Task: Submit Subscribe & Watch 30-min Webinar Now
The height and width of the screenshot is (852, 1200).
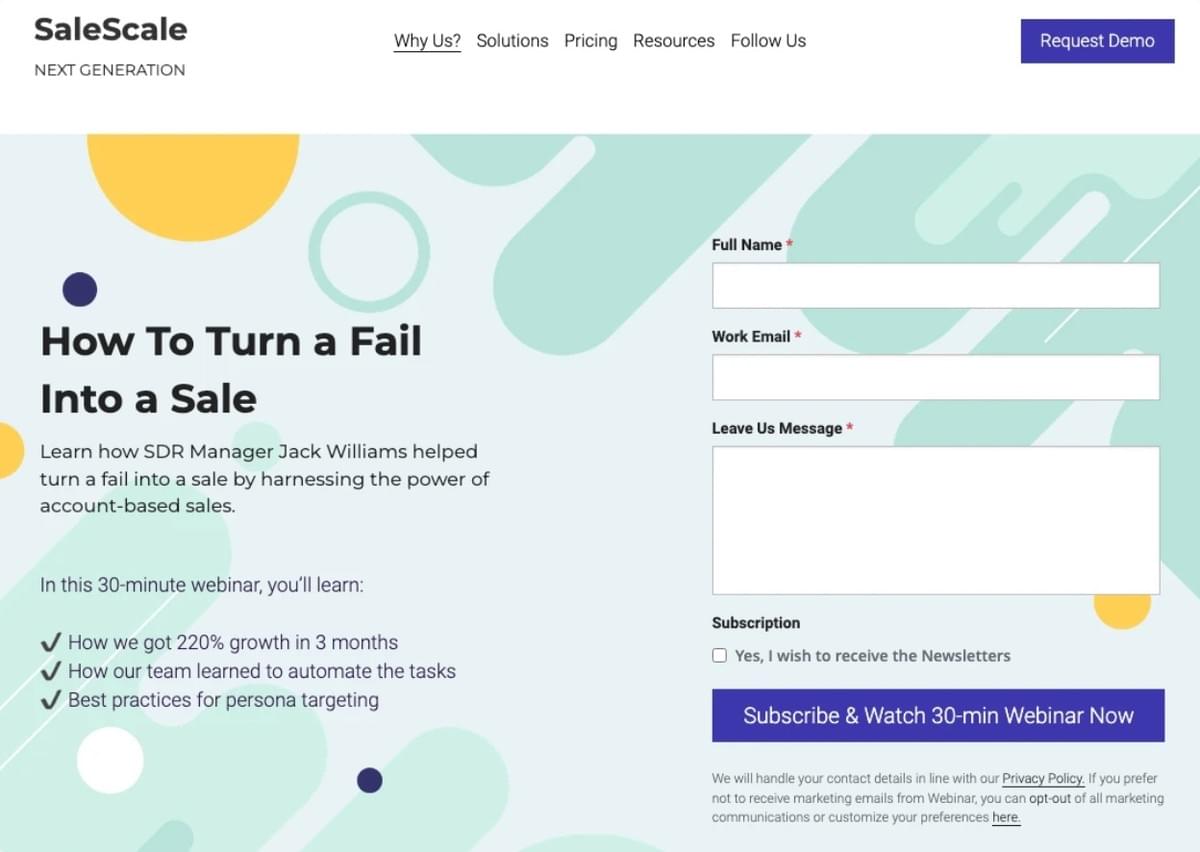Action: click(x=938, y=715)
